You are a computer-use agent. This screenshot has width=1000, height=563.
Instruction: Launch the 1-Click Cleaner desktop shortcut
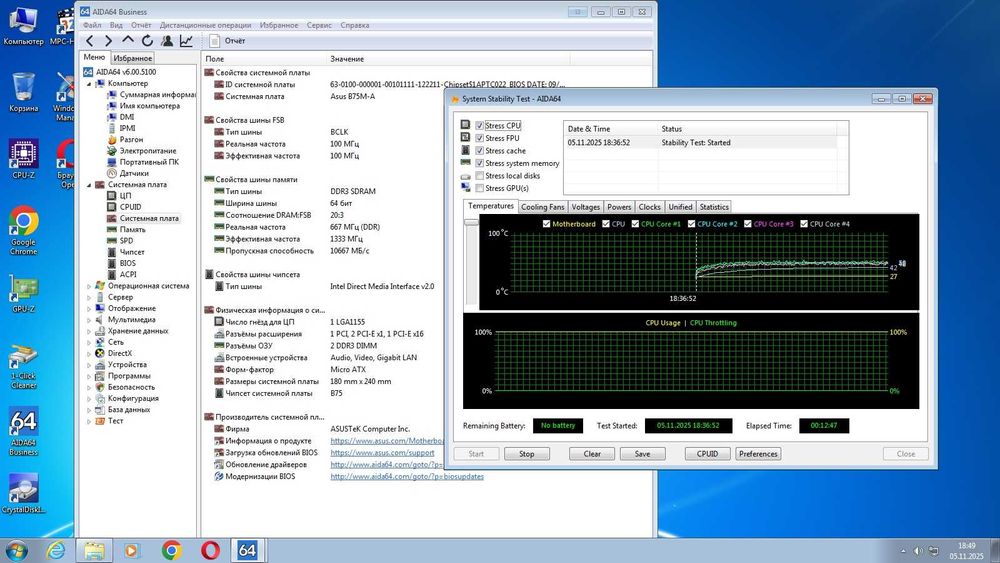point(23,367)
